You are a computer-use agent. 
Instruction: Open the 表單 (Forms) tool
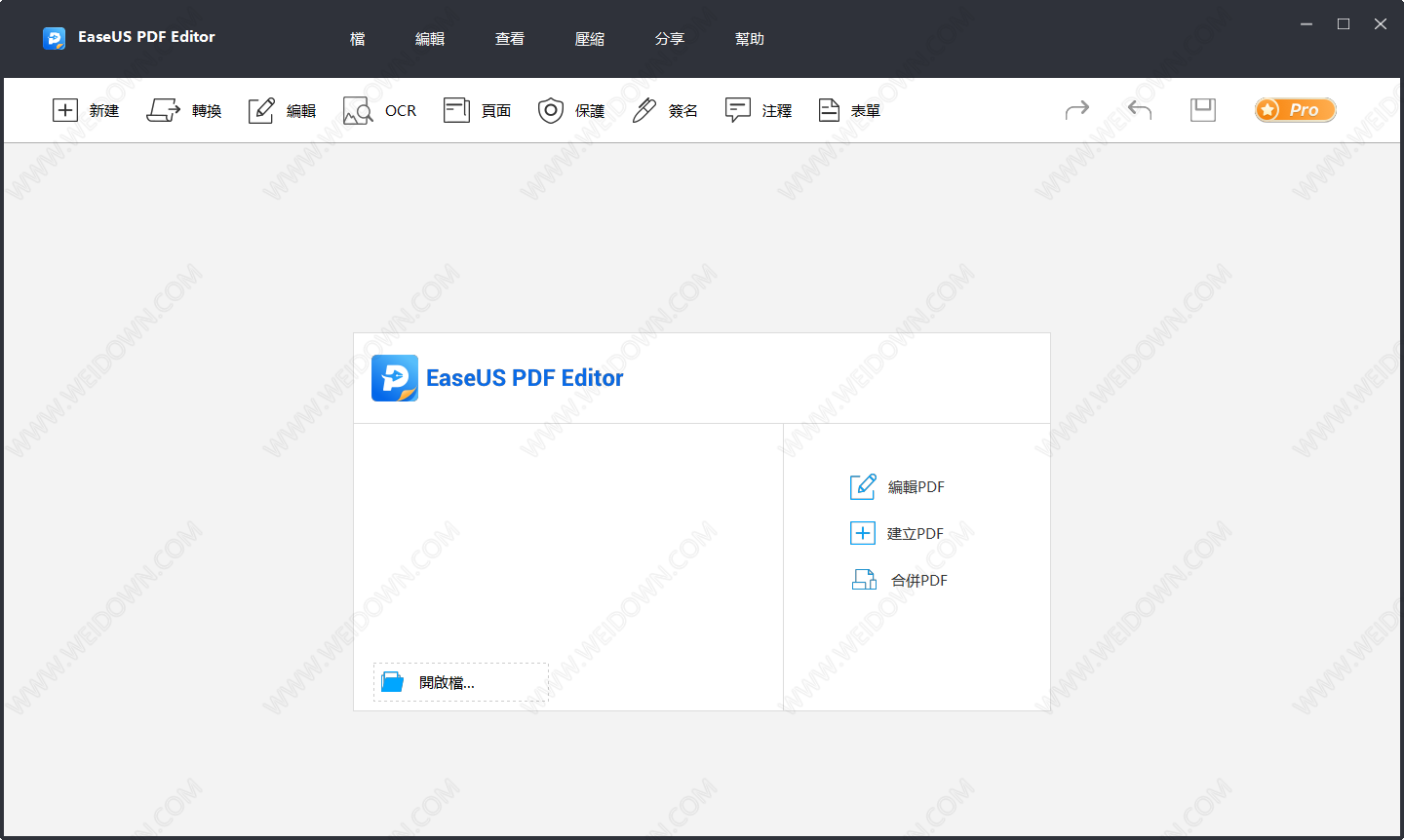pyautogui.click(x=849, y=110)
